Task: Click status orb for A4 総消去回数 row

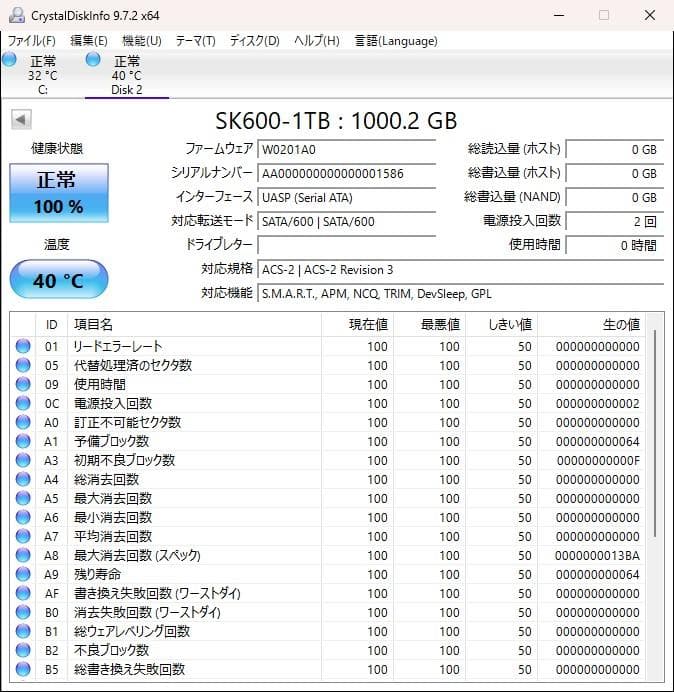Action: [23, 479]
